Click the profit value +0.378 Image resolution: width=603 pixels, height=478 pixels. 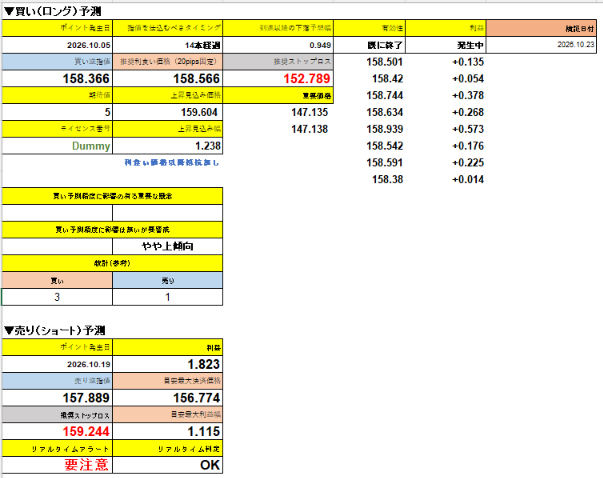tap(468, 95)
